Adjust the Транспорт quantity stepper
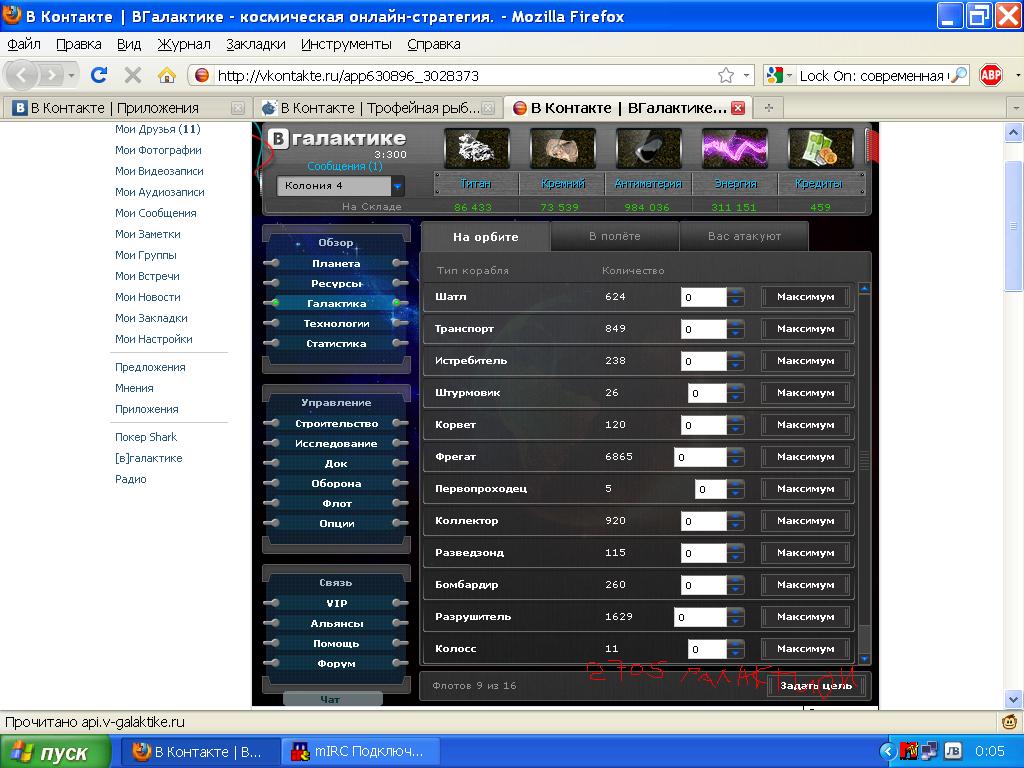This screenshot has width=1024, height=768. 735,329
